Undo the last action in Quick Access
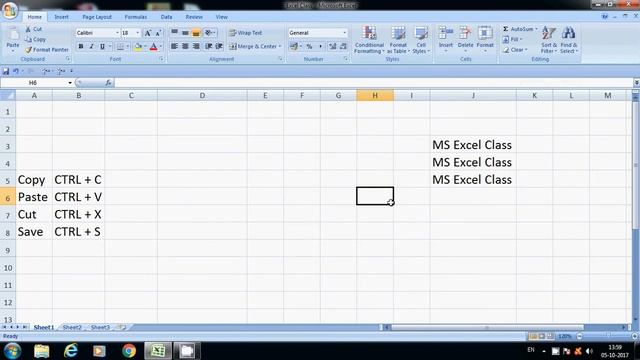This screenshot has height=360, width=640. tap(16, 71)
